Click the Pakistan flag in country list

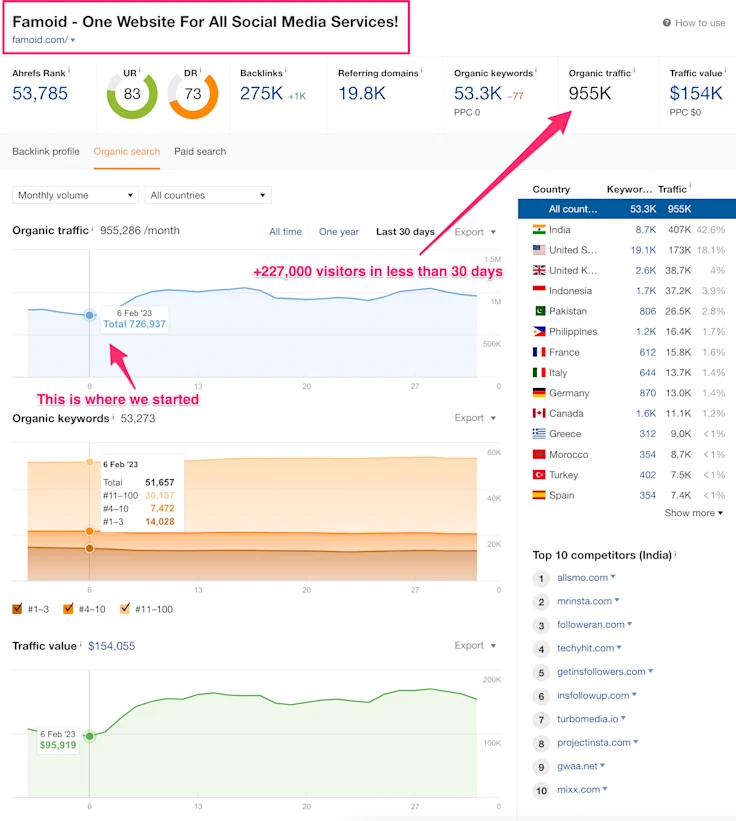tap(539, 311)
